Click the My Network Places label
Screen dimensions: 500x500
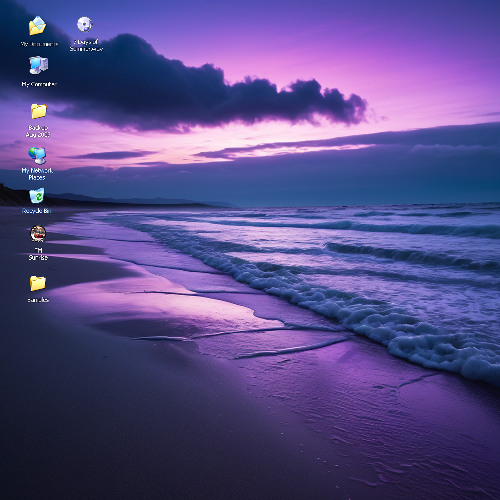37,174
